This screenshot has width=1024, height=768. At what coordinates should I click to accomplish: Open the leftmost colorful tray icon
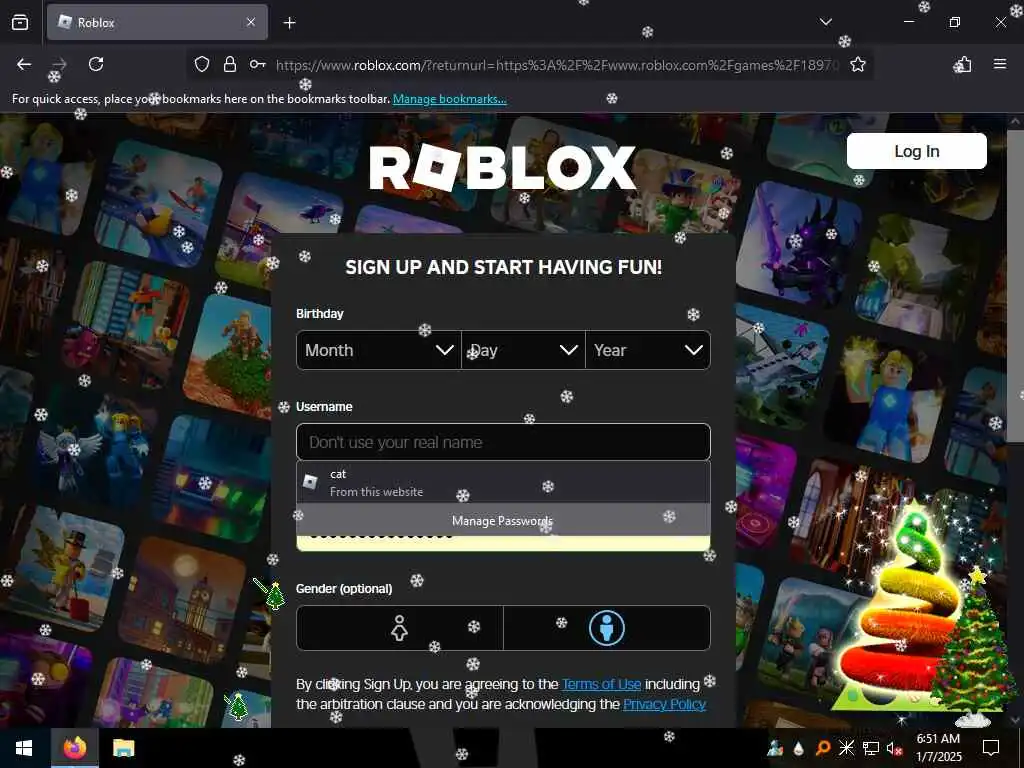coord(775,748)
